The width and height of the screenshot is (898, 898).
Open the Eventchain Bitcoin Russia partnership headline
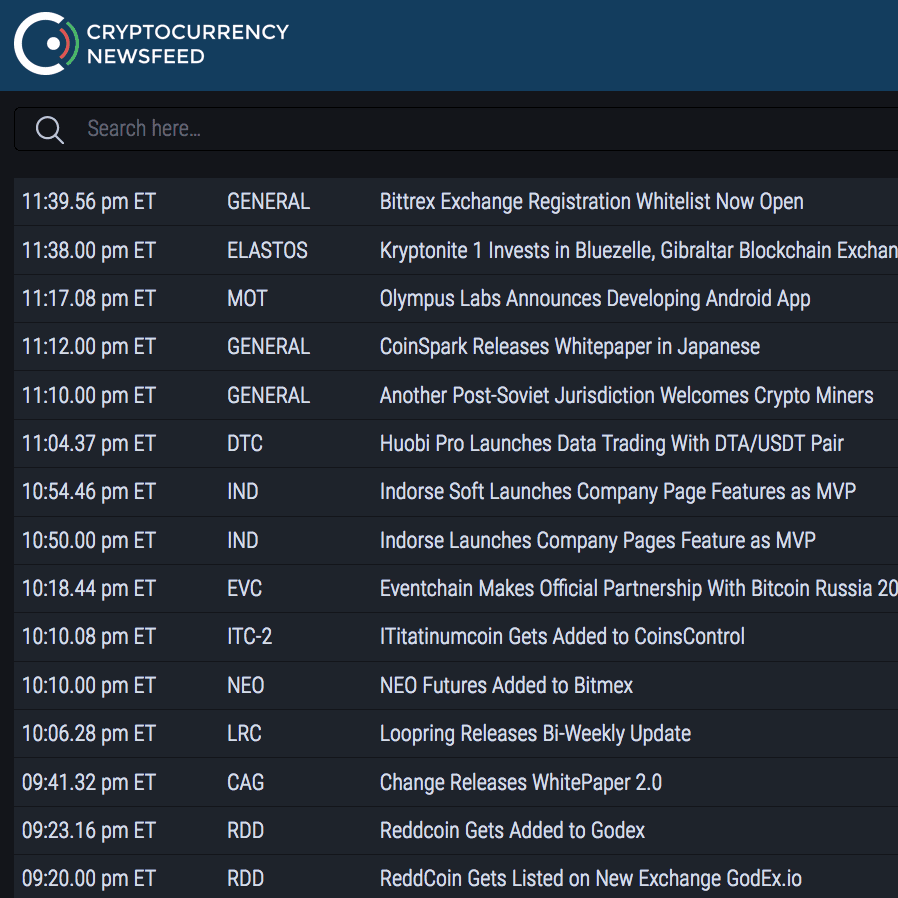(639, 588)
